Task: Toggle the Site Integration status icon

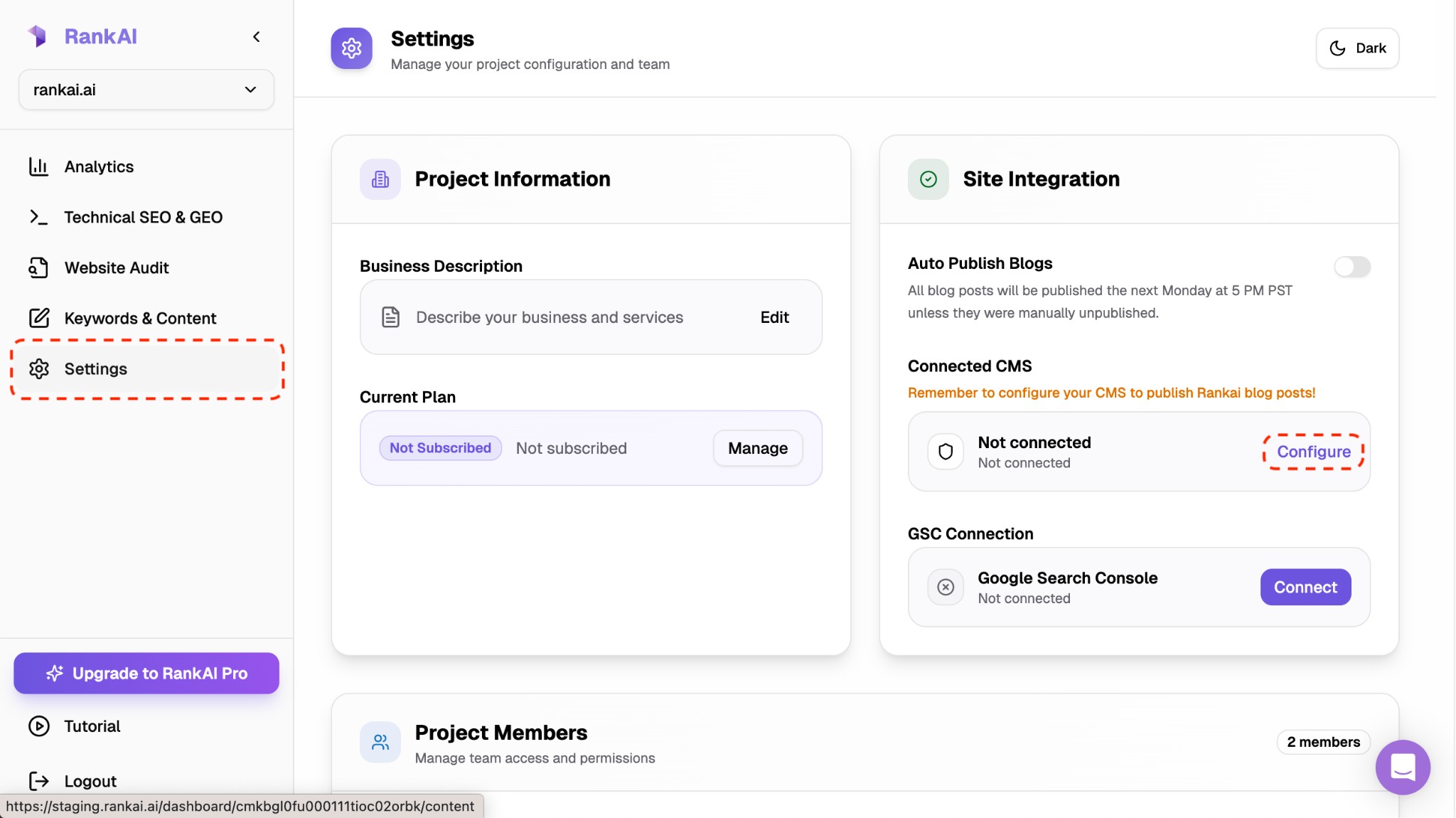Action: [x=928, y=179]
